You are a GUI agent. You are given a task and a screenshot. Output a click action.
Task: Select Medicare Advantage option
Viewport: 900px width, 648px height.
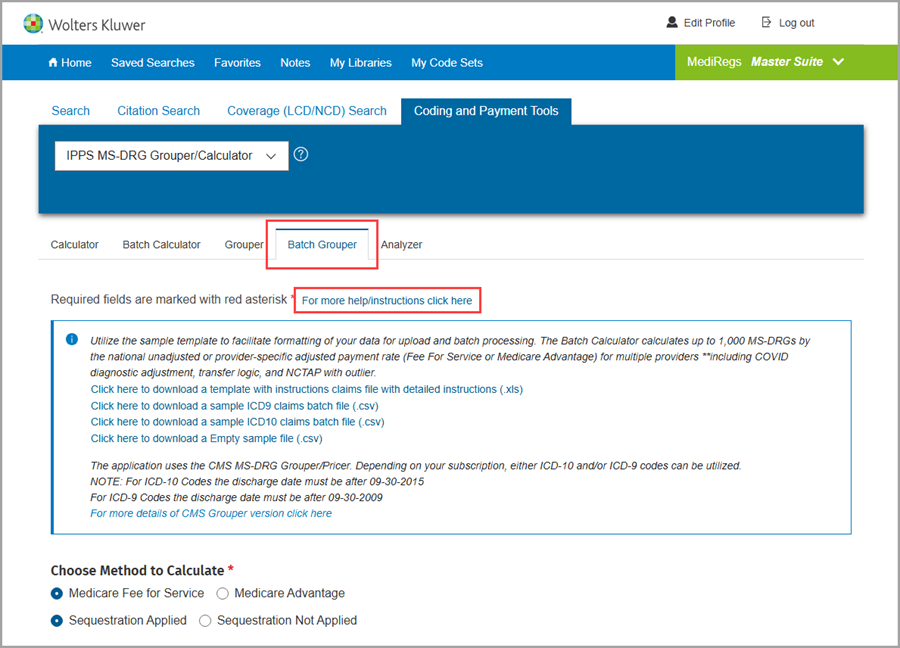click(x=222, y=593)
